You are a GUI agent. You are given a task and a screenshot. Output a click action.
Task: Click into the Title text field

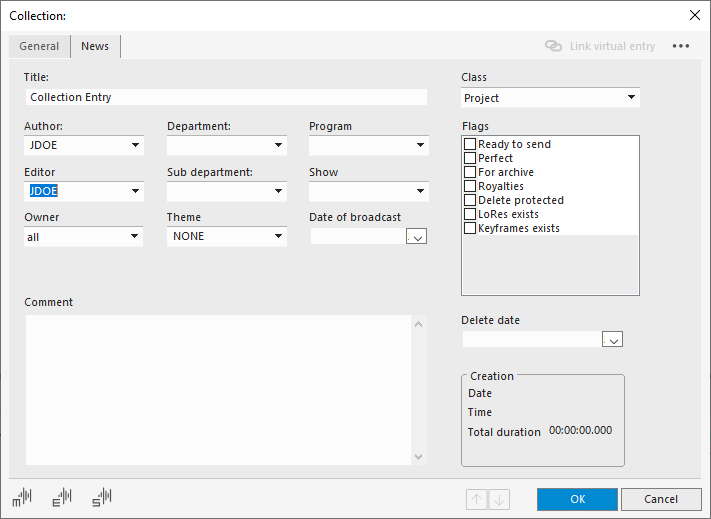(225, 98)
